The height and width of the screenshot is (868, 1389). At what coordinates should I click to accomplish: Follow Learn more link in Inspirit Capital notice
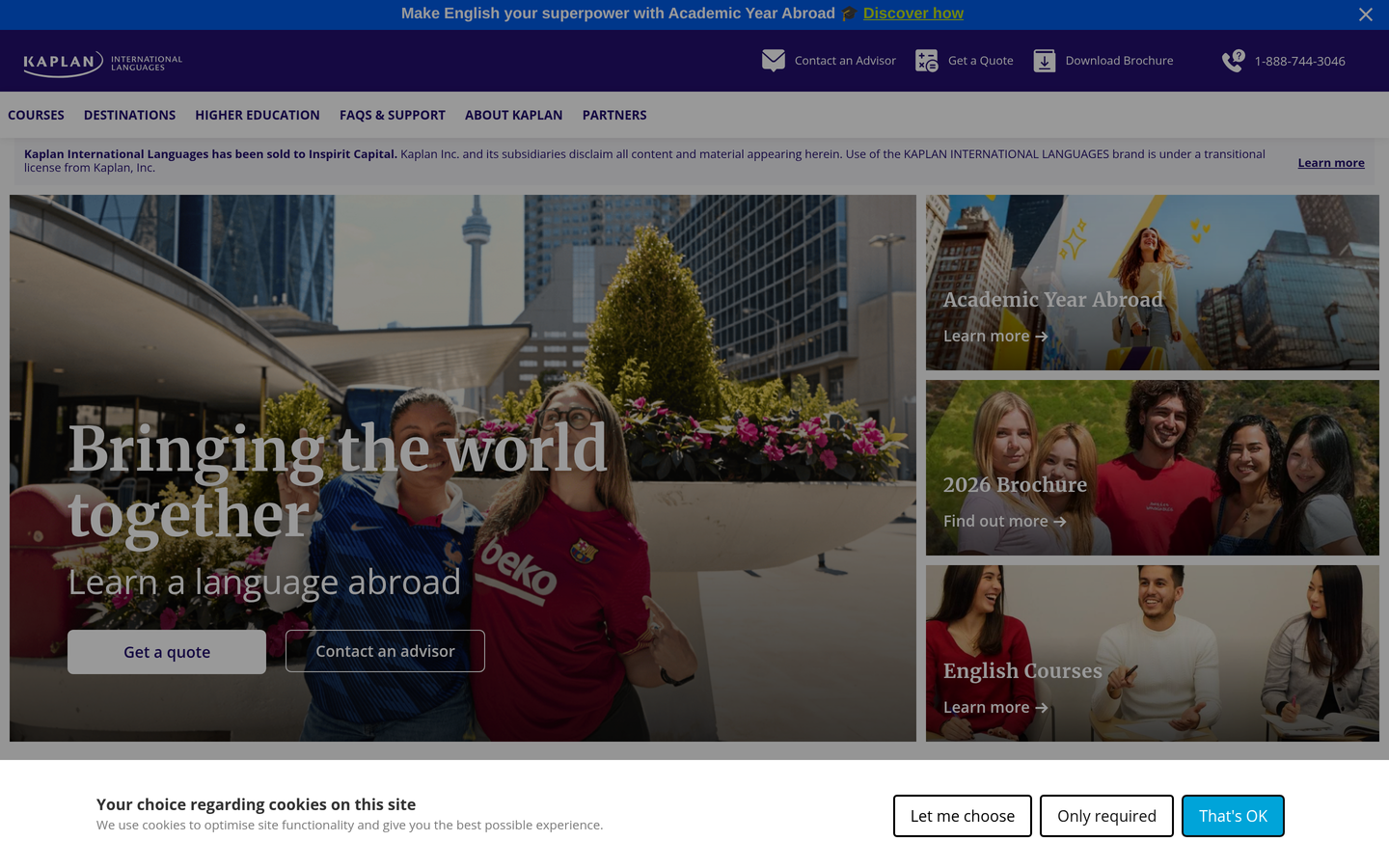(x=1331, y=163)
